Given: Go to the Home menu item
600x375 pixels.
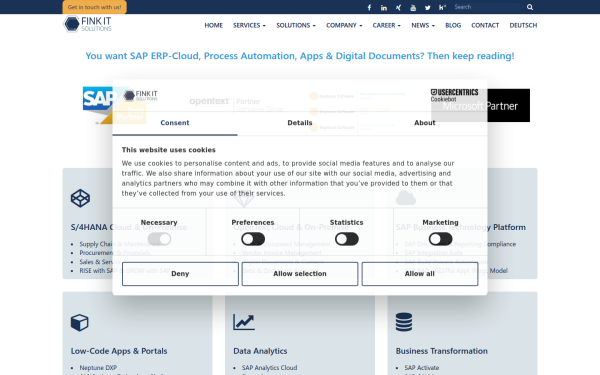Looking at the screenshot, I should [214, 25].
